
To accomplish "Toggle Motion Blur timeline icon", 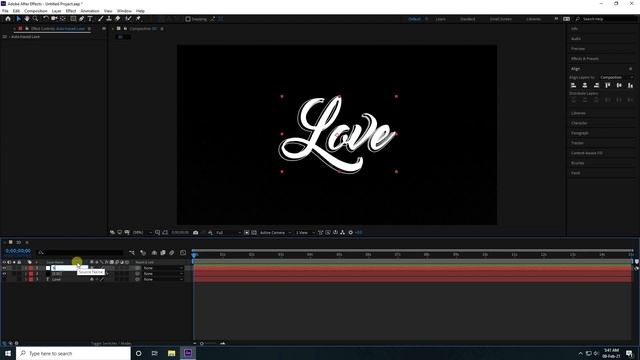I will point(172,253).
